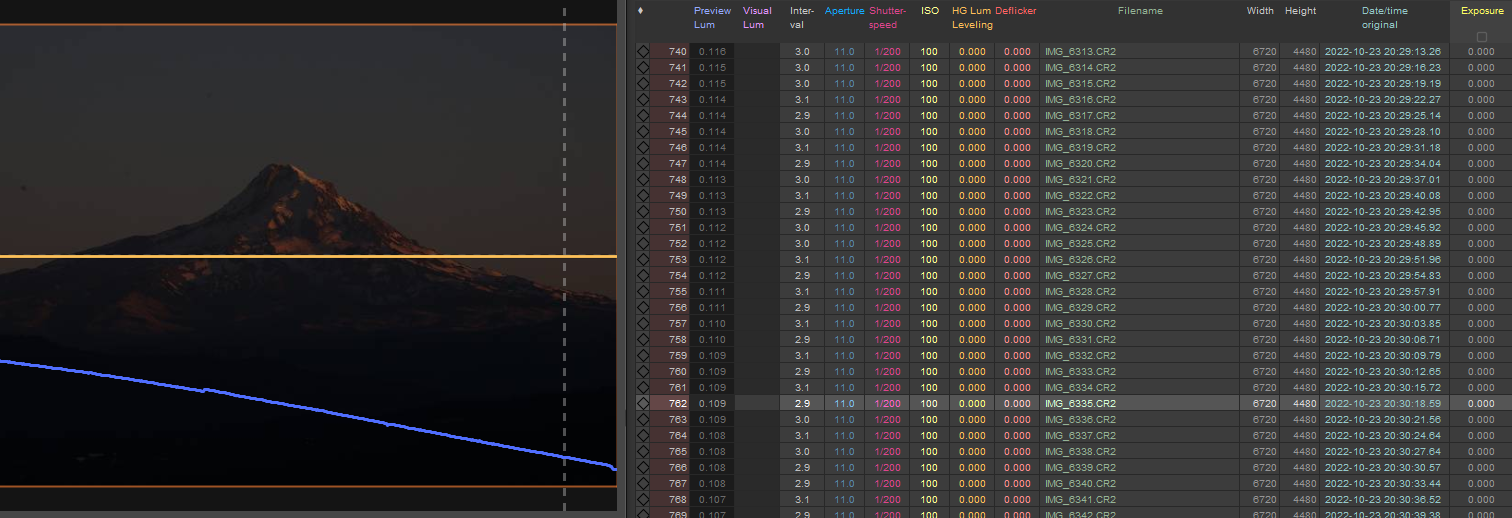
Task: Click the dashed playhead line in preview
Action: pos(565,200)
